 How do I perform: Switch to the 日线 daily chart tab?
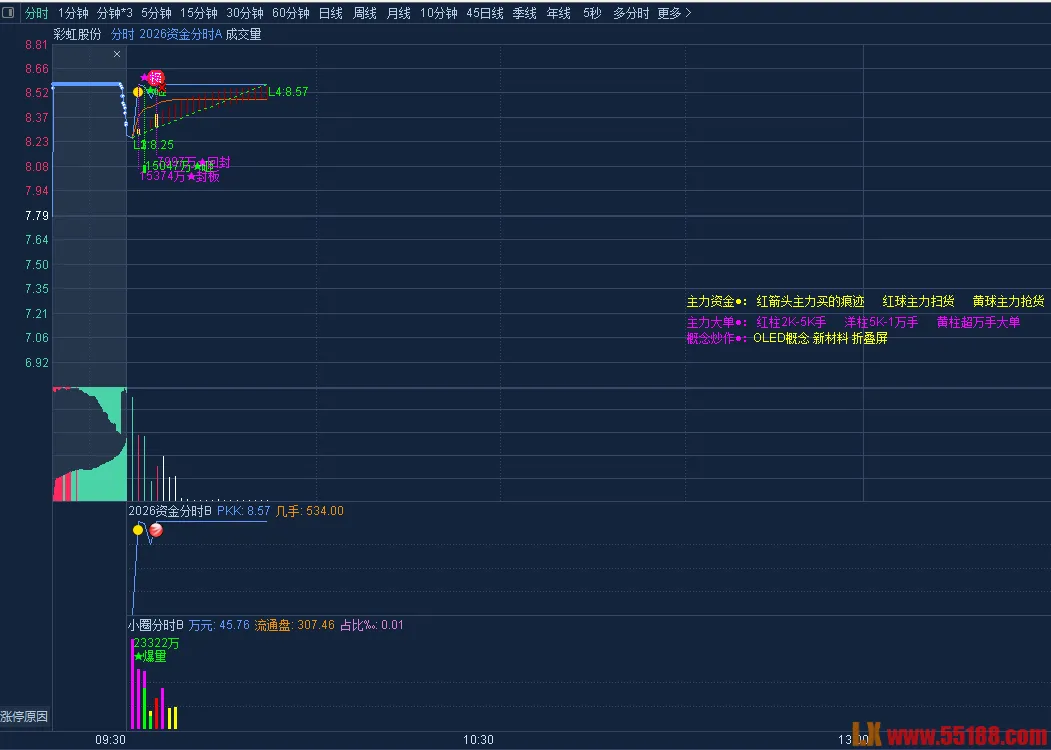330,13
